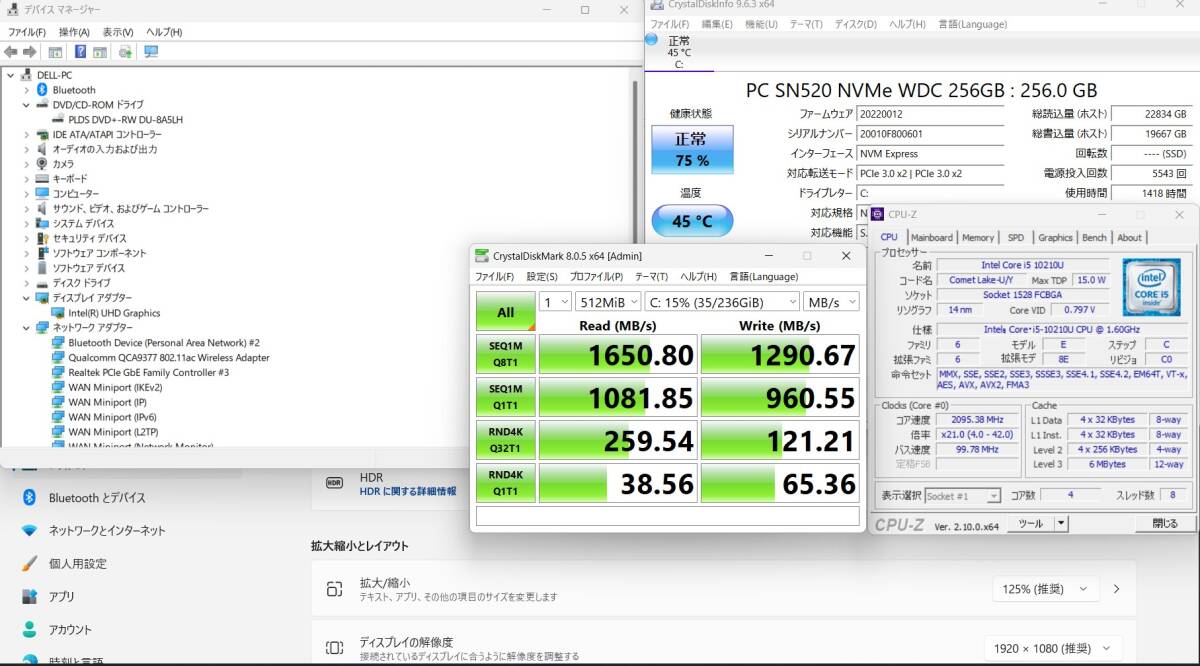This screenshot has height=666, width=1200.
Task: Click the ディスク ドライブ icon in device tree
Action: 42,283
